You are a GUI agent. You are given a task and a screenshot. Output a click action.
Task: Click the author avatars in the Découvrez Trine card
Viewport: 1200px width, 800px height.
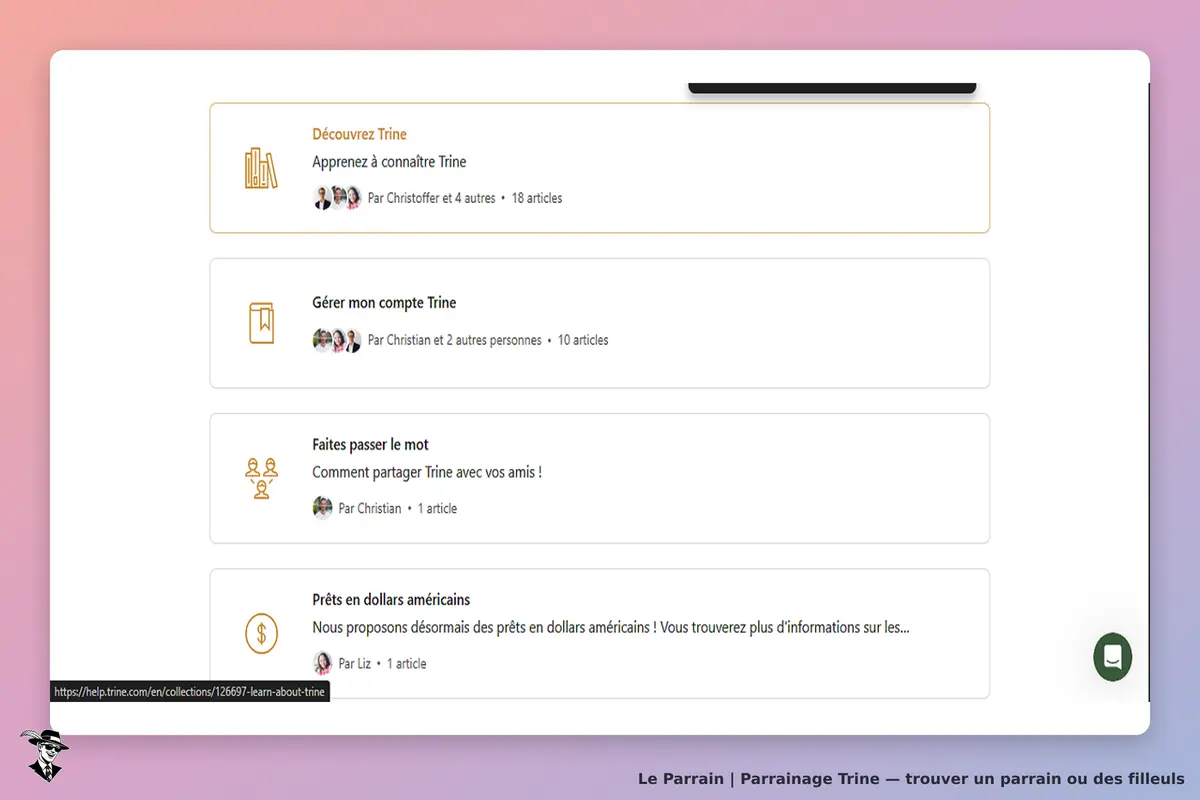click(337, 198)
